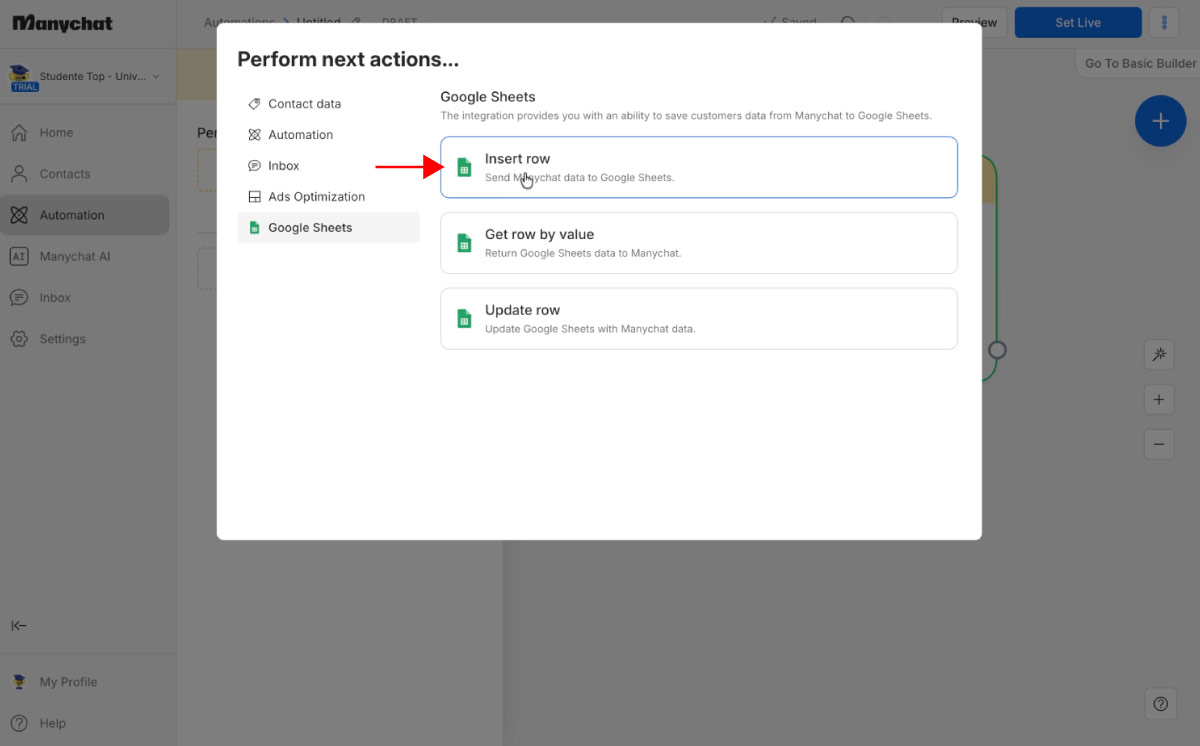The height and width of the screenshot is (746, 1200).
Task: Choose Get row by value action
Action: pos(699,243)
